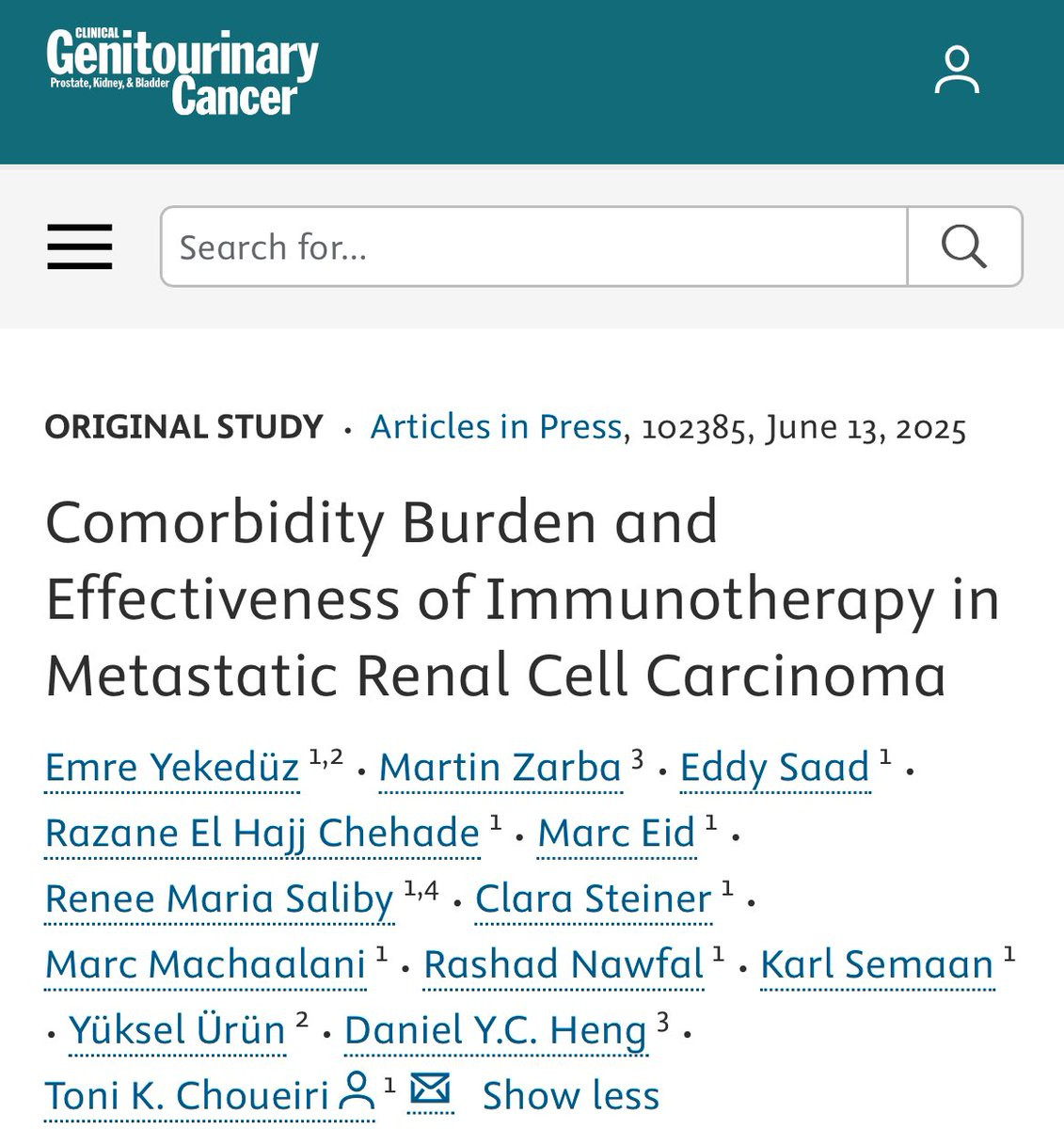The height and width of the screenshot is (1129, 1064).
Task: Open author Razane El Hajj Chehade details
Action: point(262,834)
